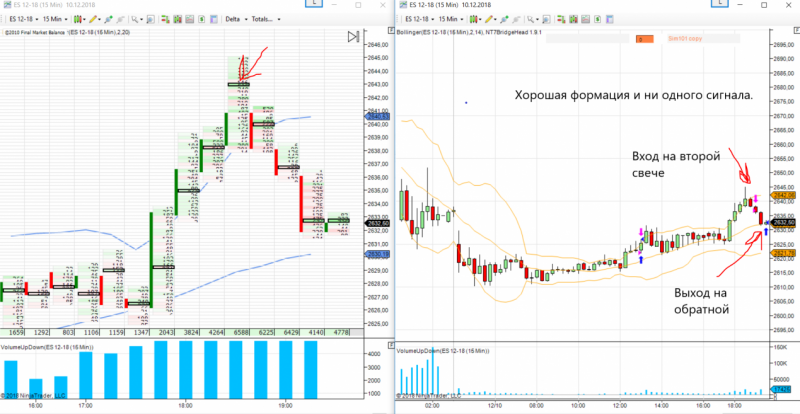Open data series candles icon in left toolbar
This screenshot has height=414, width=800.
[178, 19]
